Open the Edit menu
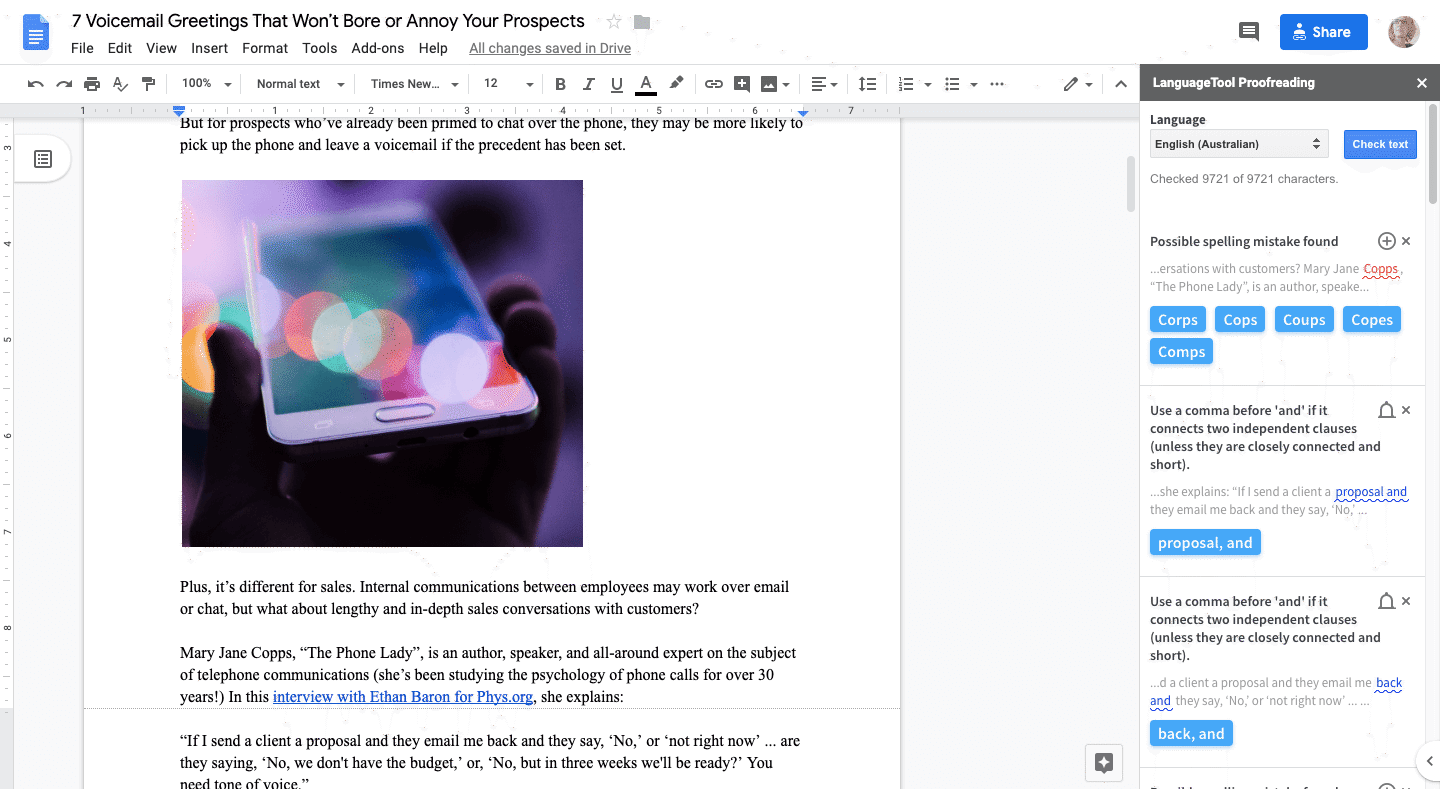 tap(120, 48)
